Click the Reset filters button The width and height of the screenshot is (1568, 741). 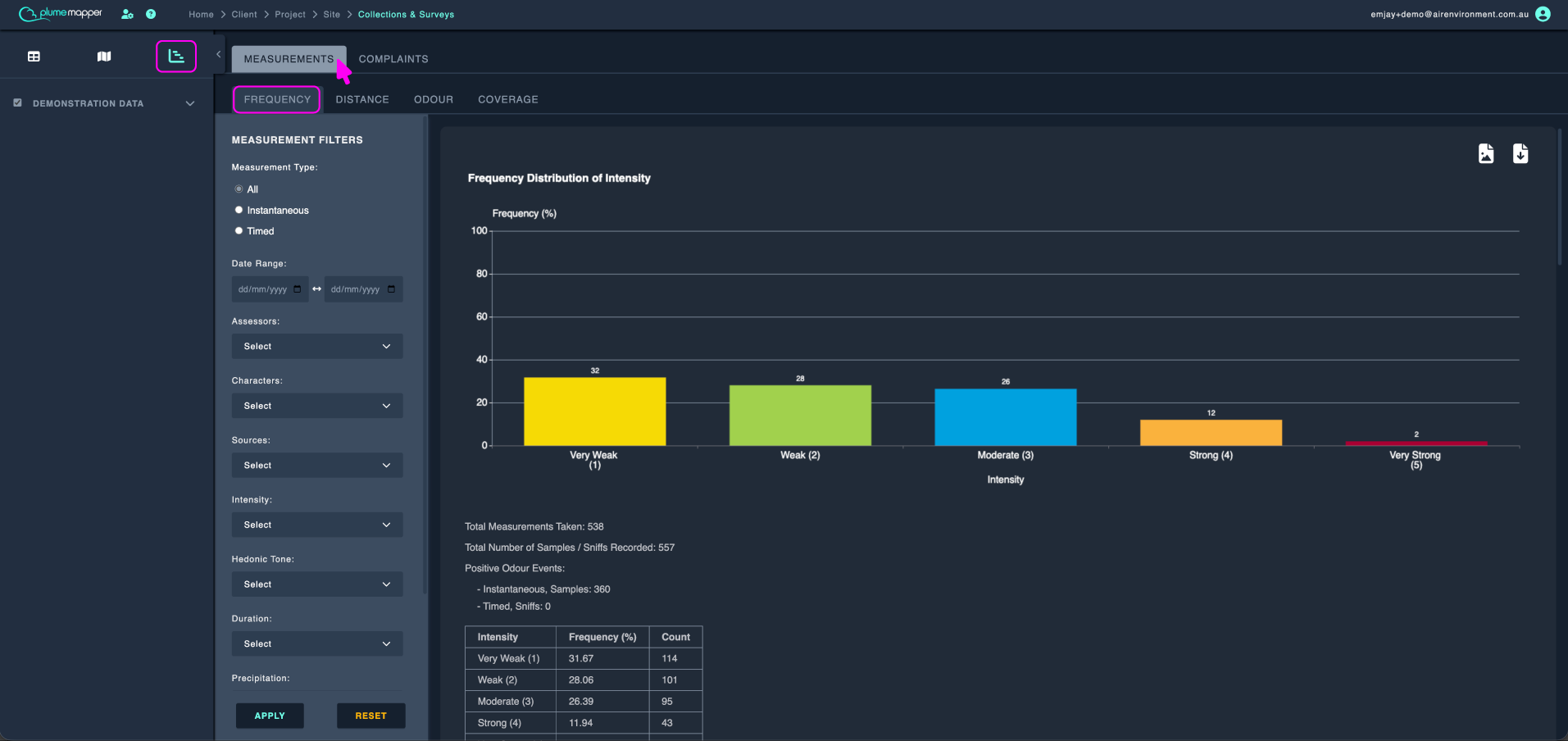click(371, 716)
